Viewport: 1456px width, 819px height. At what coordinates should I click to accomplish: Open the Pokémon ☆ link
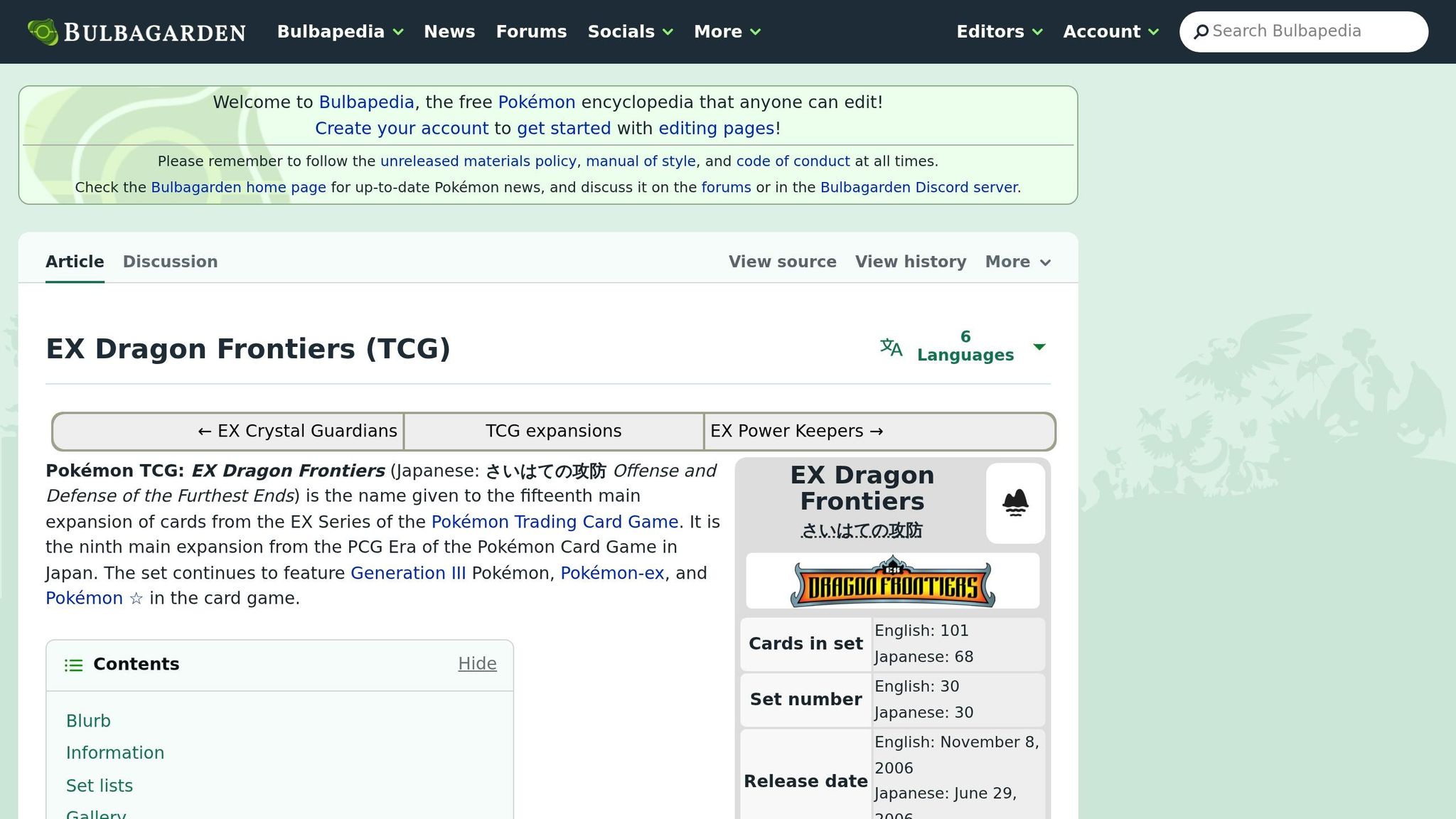(95, 599)
